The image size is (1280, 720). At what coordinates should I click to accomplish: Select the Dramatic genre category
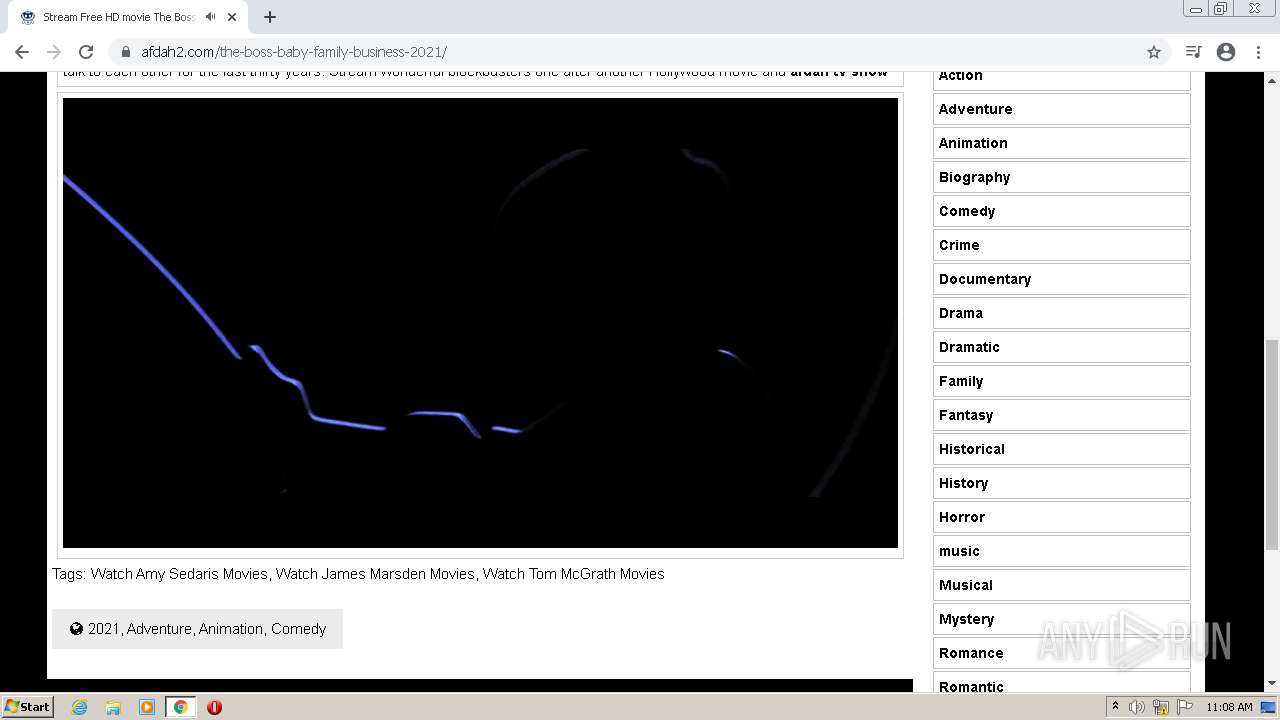tap(1062, 347)
